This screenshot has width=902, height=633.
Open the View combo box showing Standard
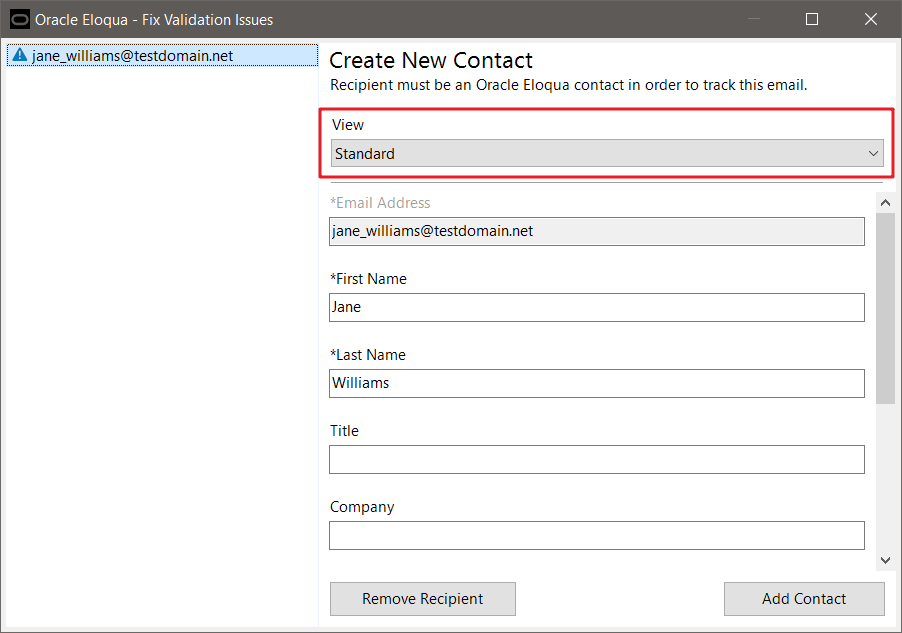point(600,153)
